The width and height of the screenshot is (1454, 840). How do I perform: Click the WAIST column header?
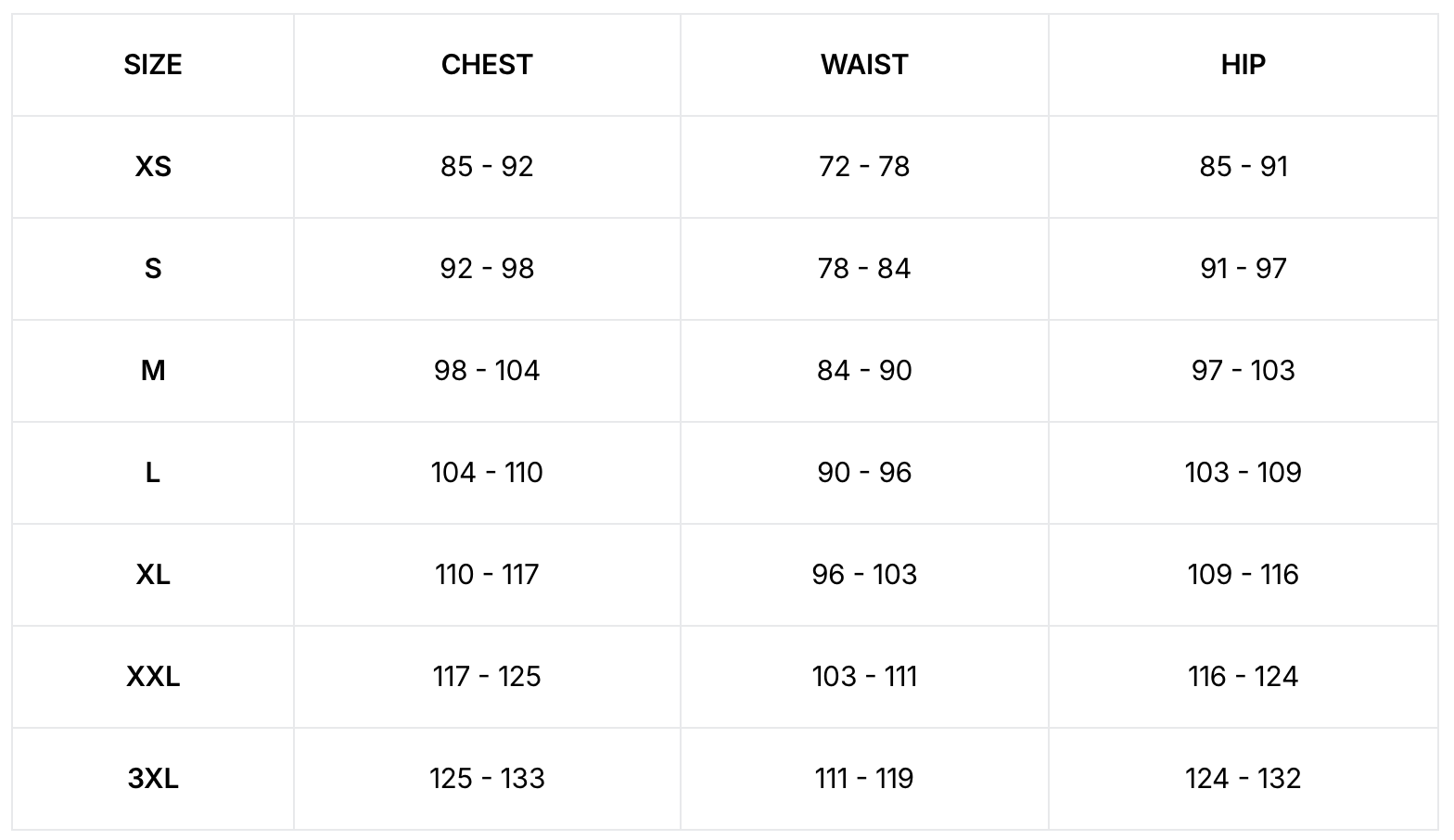864,65
